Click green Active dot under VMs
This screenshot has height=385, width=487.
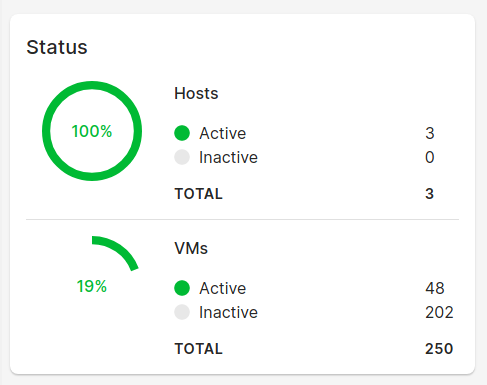pos(182,288)
